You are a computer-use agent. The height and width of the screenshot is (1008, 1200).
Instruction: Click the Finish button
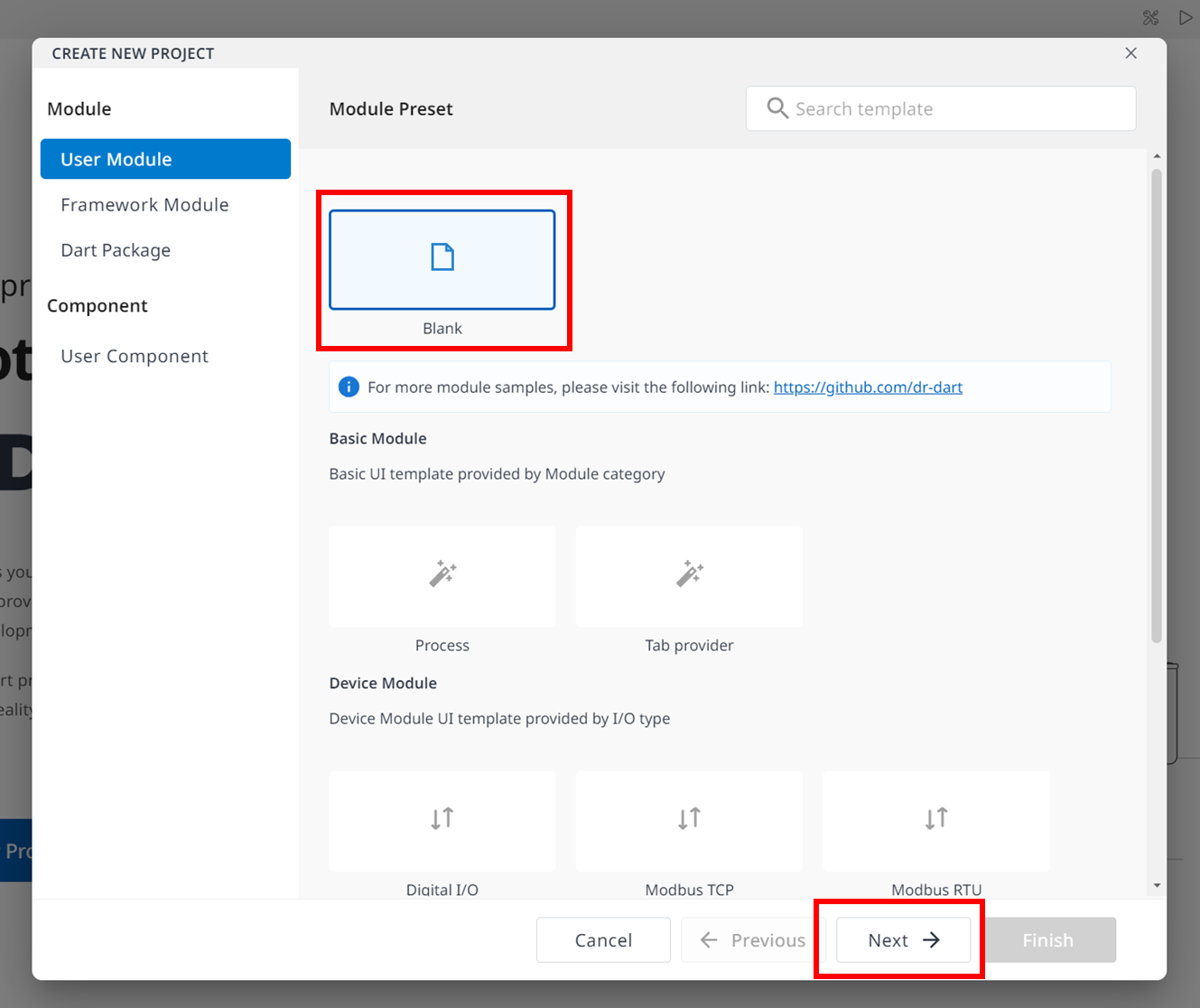[x=1048, y=940]
